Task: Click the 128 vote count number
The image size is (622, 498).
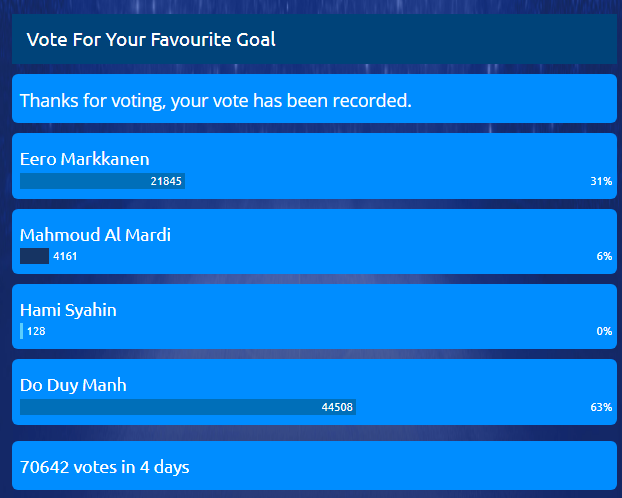Action: click(x=36, y=331)
